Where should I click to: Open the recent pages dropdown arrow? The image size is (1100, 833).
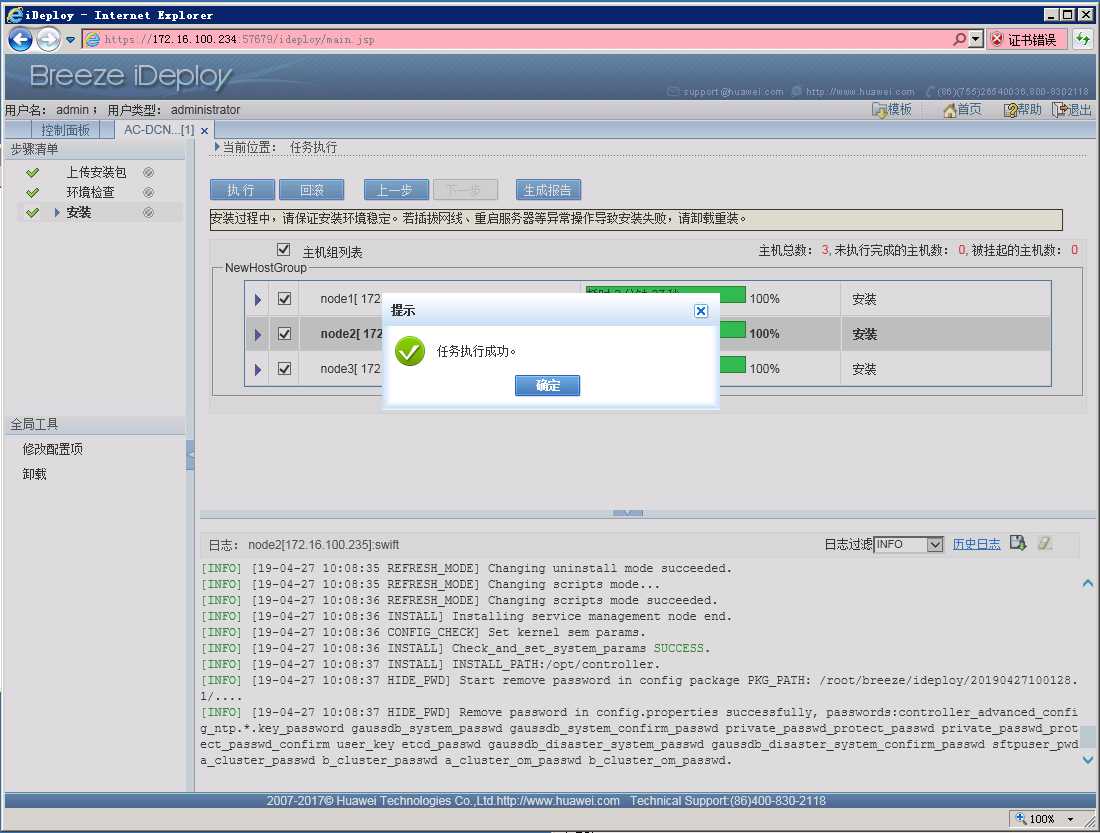point(70,40)
